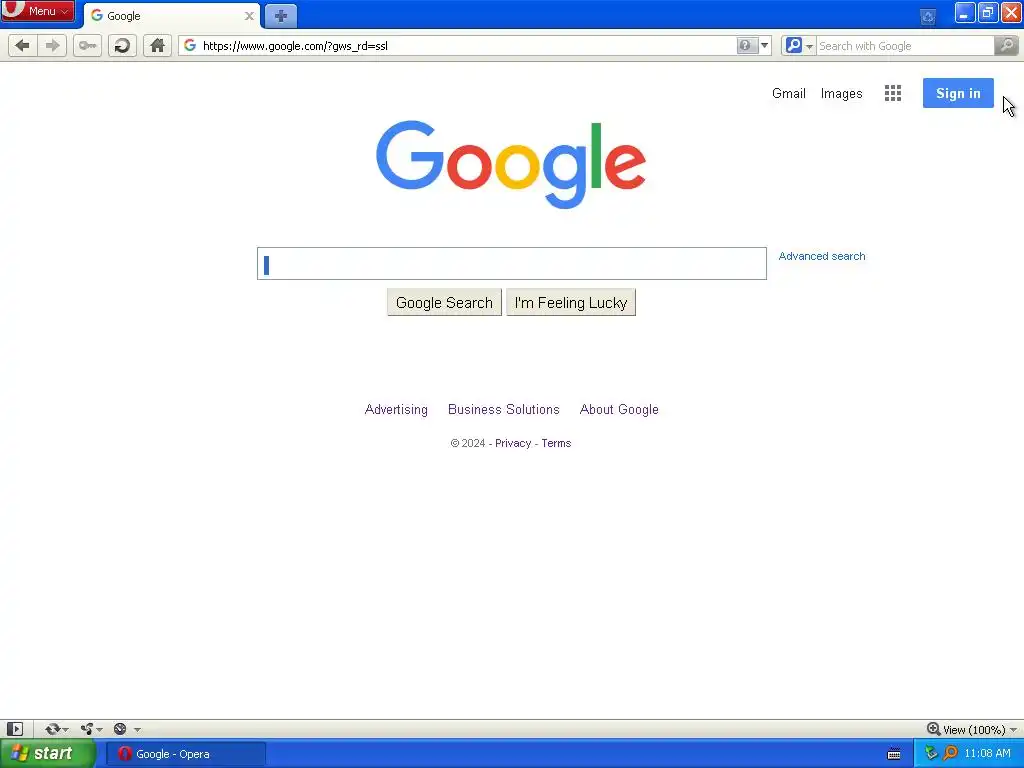The height and width of the screenshot is (768, 1024).
Task: Click the 11:08 AM clock
Action: pyautogui.click(x=987, y=754)
